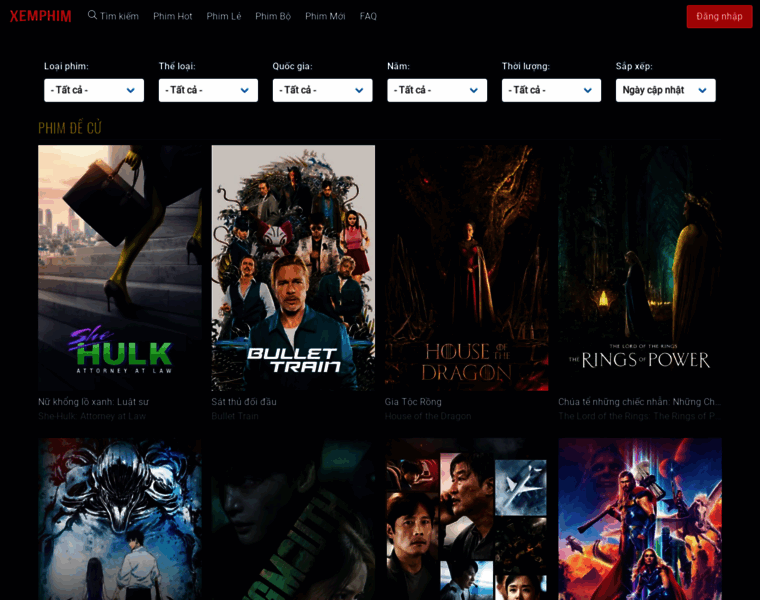The width and height of the screenshot is (760, 600).
Task: Click the Chúa tể những chiếc nhẫn title
Action: pyautogui.click(x=639, y=402)
